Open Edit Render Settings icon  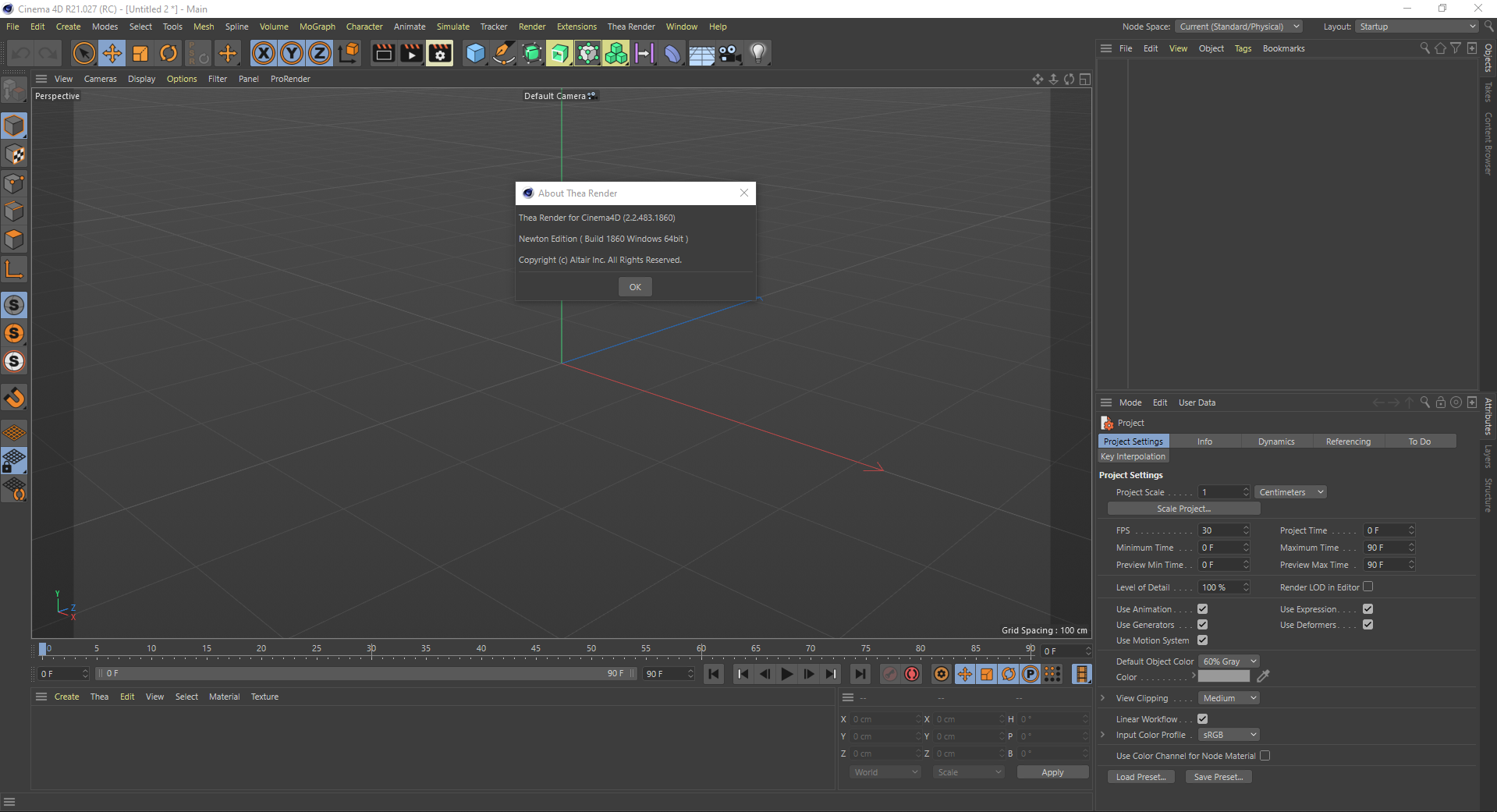[440, 53]
